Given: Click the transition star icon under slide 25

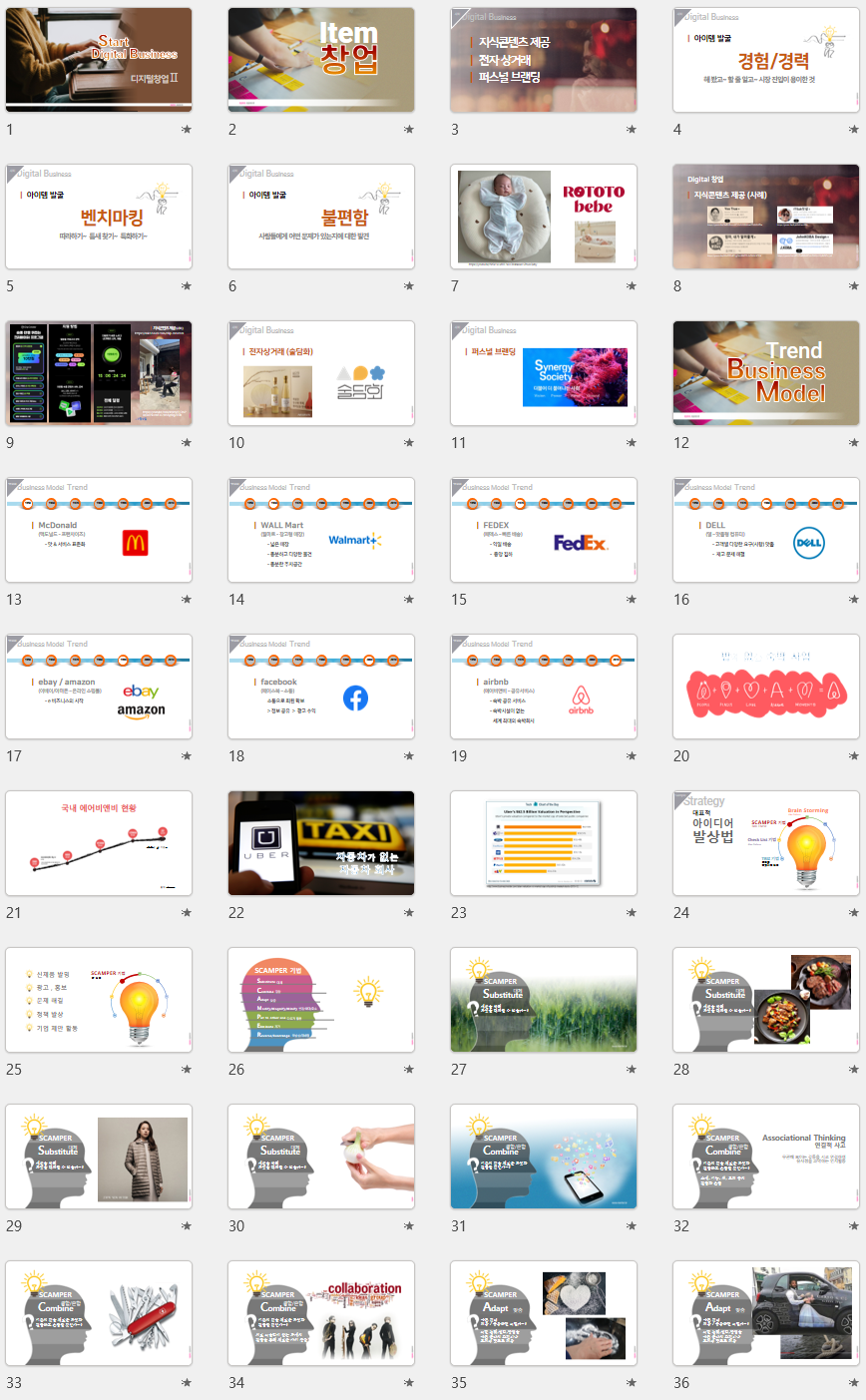Looking at the screenshot, I should (186, 1070).
